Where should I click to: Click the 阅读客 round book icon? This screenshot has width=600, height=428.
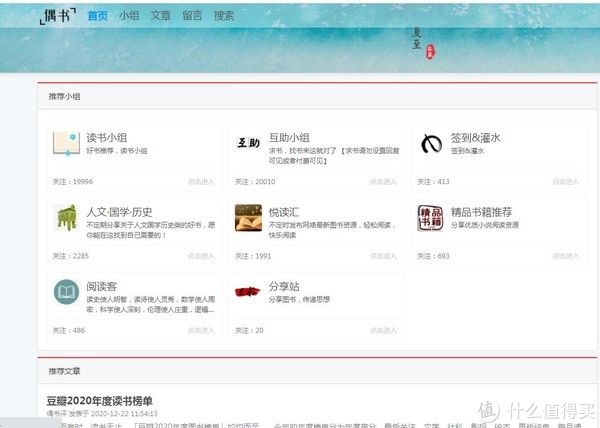point(67,292)
